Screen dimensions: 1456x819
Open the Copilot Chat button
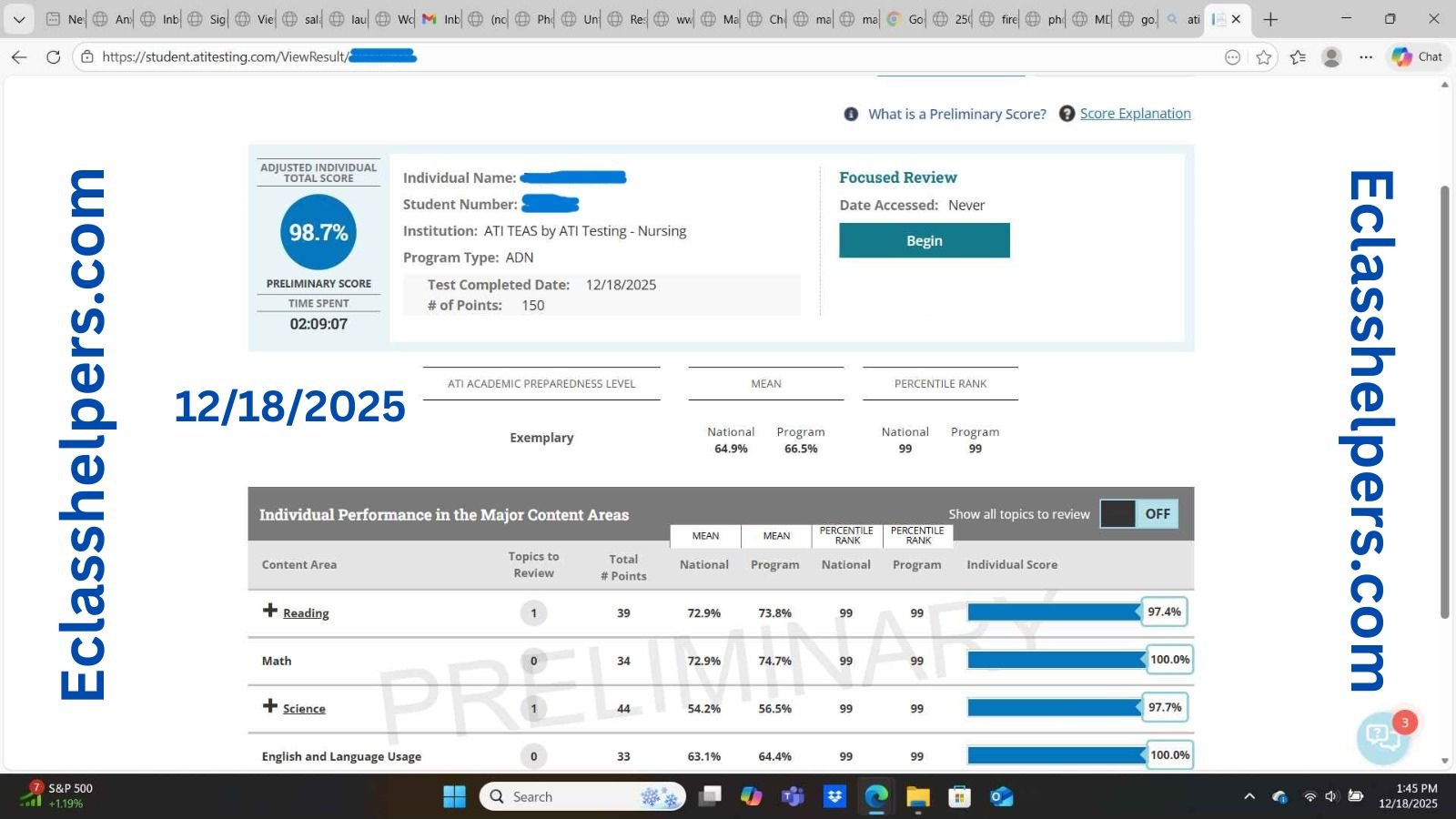1417,56
